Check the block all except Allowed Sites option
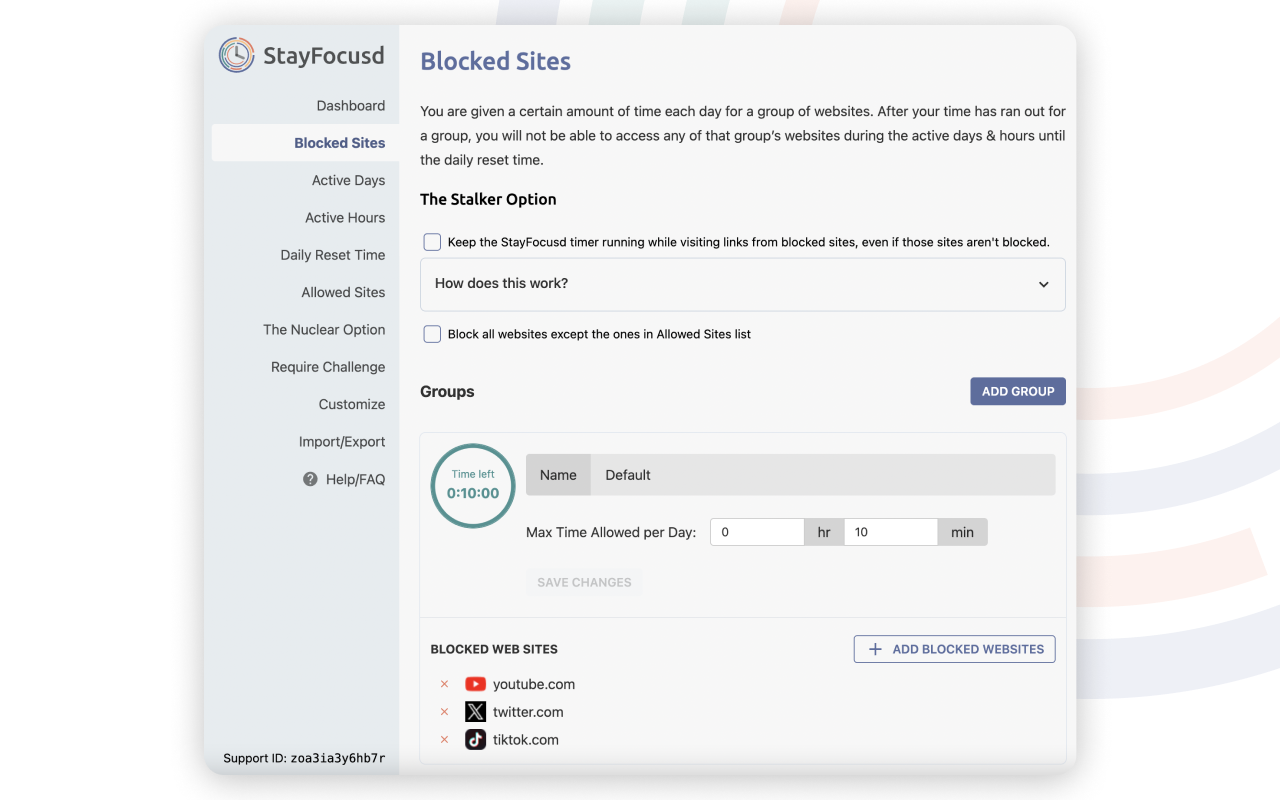The height and width of the screenshot is (800, 1280). 431,333
